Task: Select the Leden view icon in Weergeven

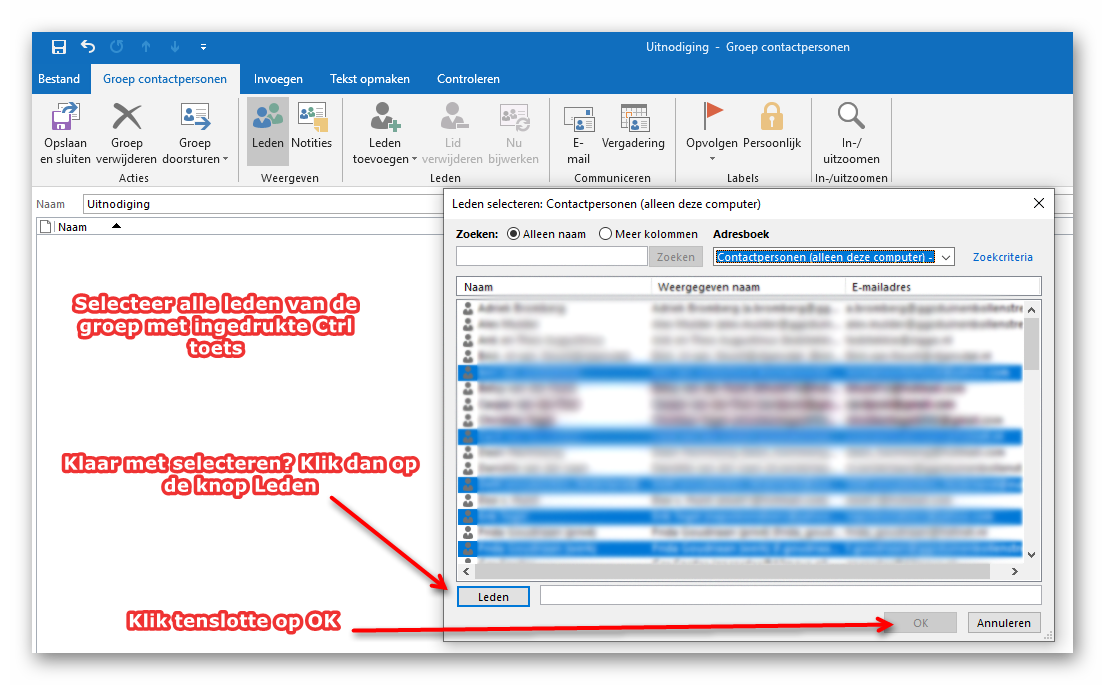Action: pos(267,118)
